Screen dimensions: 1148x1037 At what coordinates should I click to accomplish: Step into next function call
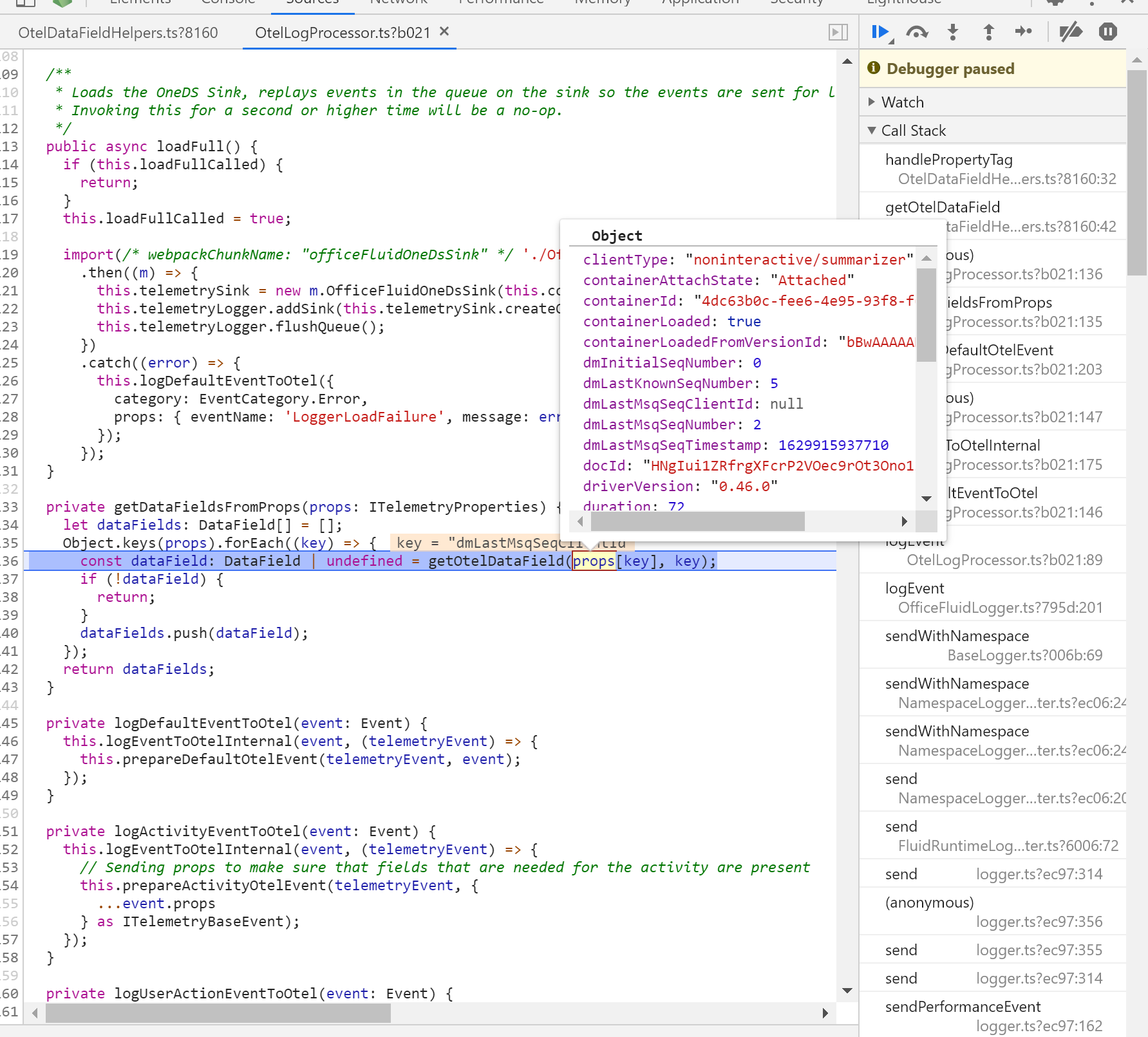point(952,32)
